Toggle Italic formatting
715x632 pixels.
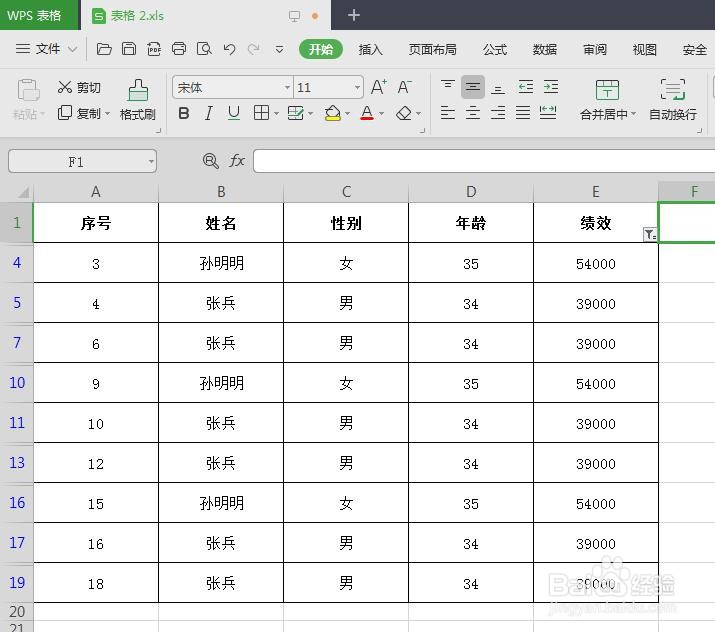(208, 113)
